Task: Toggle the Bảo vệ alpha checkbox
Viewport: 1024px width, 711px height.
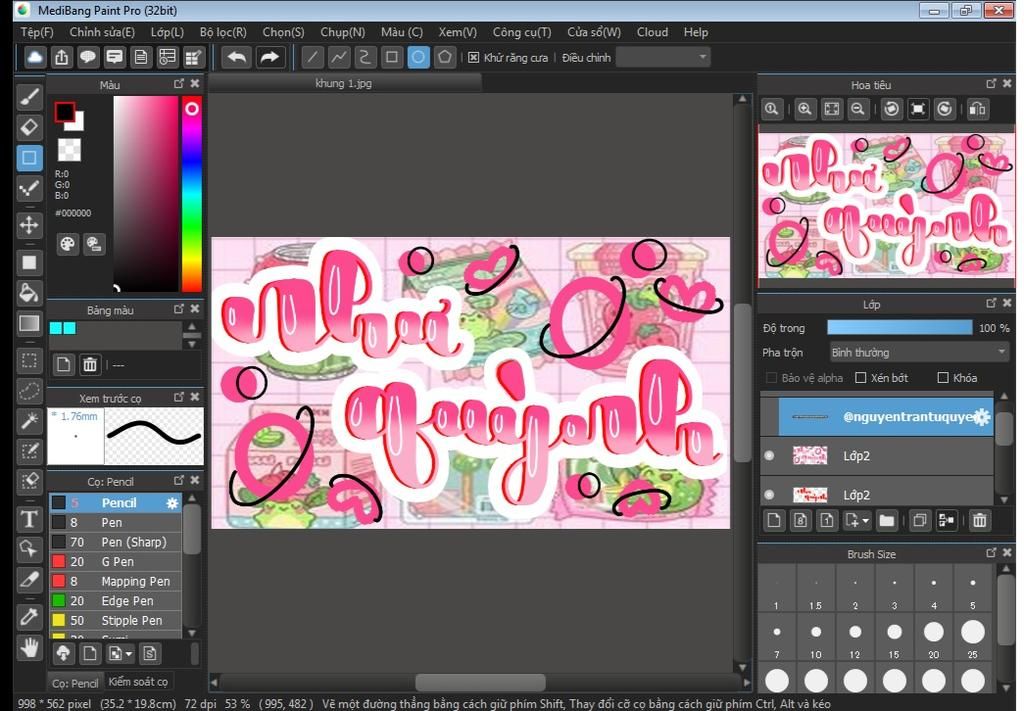Action: [771, 378]
